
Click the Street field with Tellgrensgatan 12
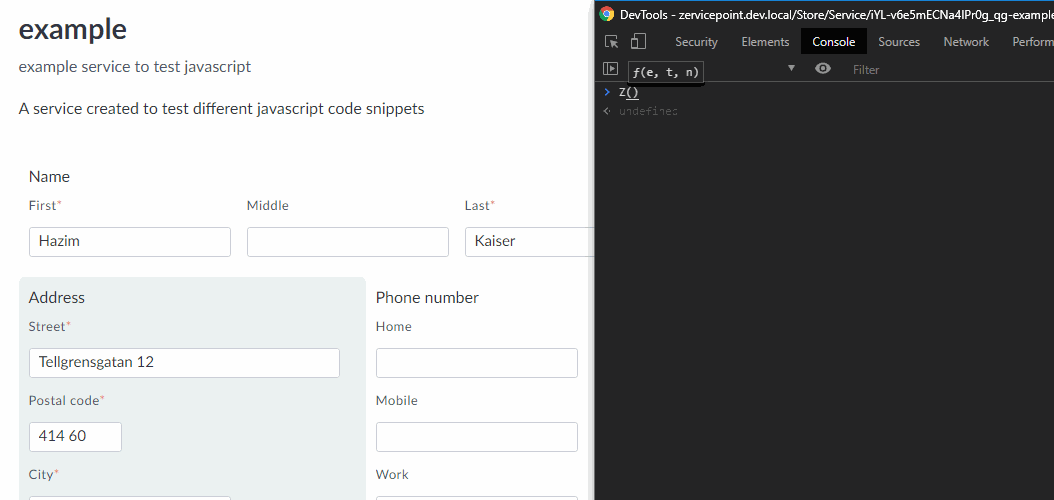(x=184, y=362)
